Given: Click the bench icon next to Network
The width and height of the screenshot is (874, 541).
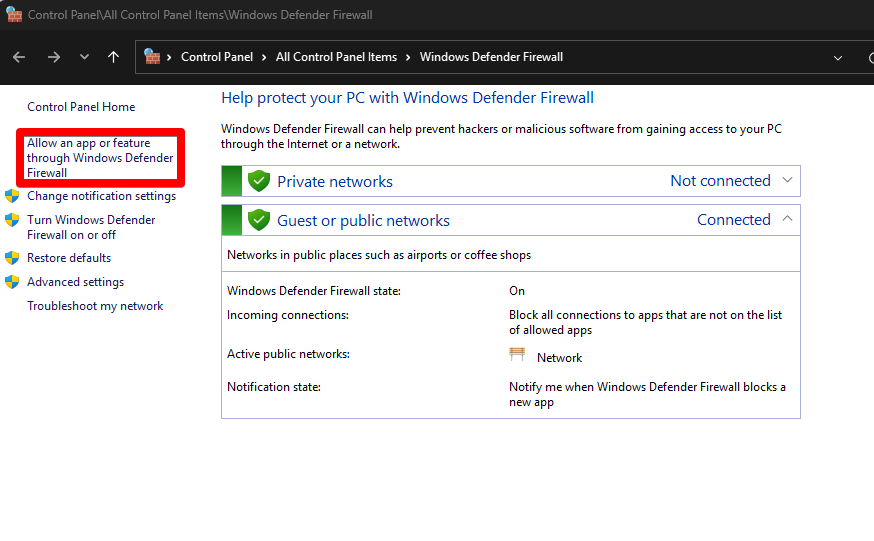Looking at the screenshot, I should pyautogui.click(x=517, y=355).
